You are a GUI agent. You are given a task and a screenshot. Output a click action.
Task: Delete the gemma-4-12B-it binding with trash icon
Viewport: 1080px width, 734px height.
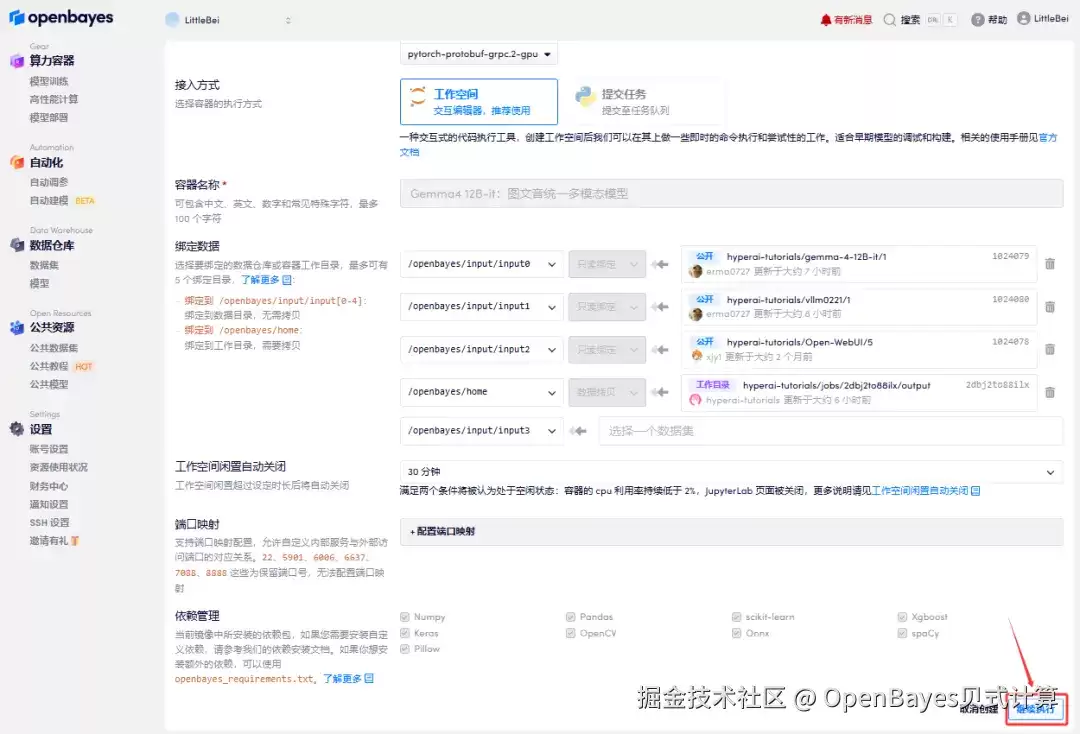[x=1049, y=264]
